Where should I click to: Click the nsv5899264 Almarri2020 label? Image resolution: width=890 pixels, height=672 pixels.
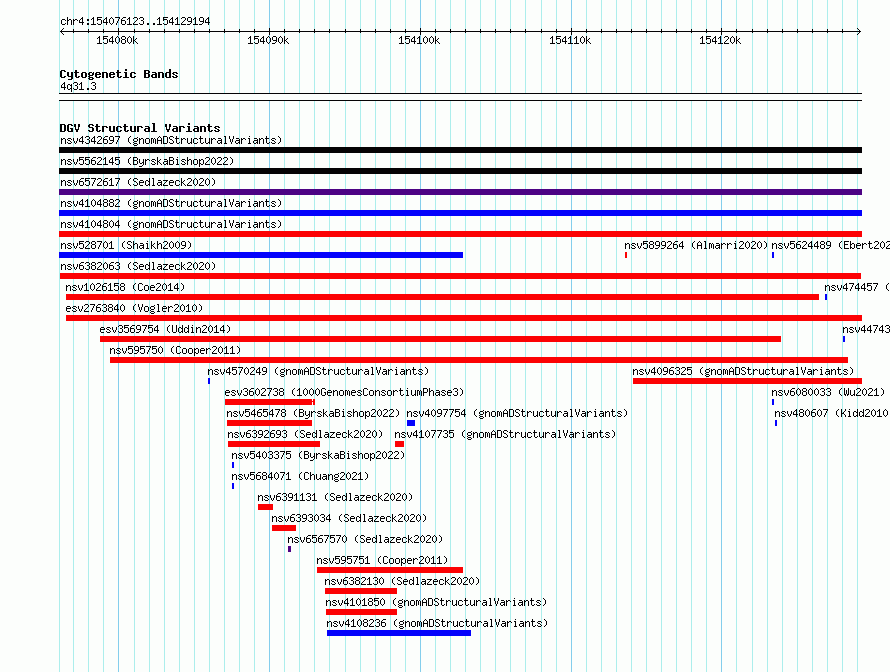tap(696, 245)
